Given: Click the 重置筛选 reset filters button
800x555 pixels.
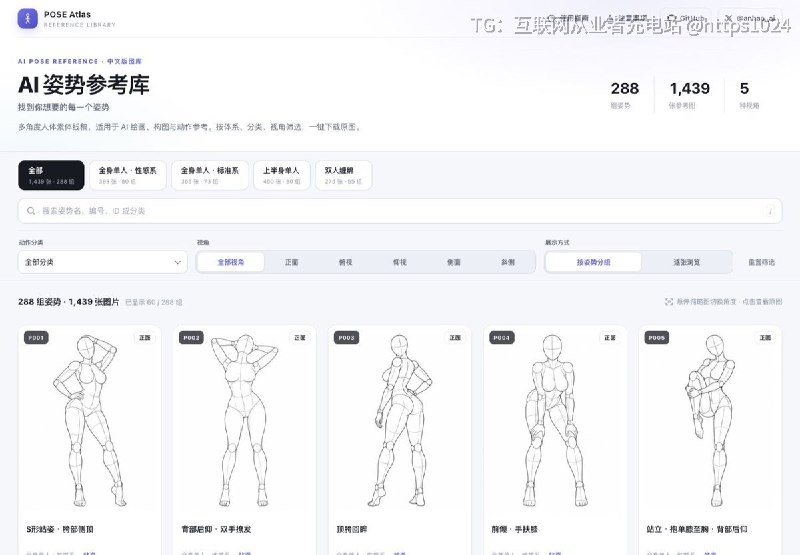Looking at the screenshot, I should click(x=761, y=262).
